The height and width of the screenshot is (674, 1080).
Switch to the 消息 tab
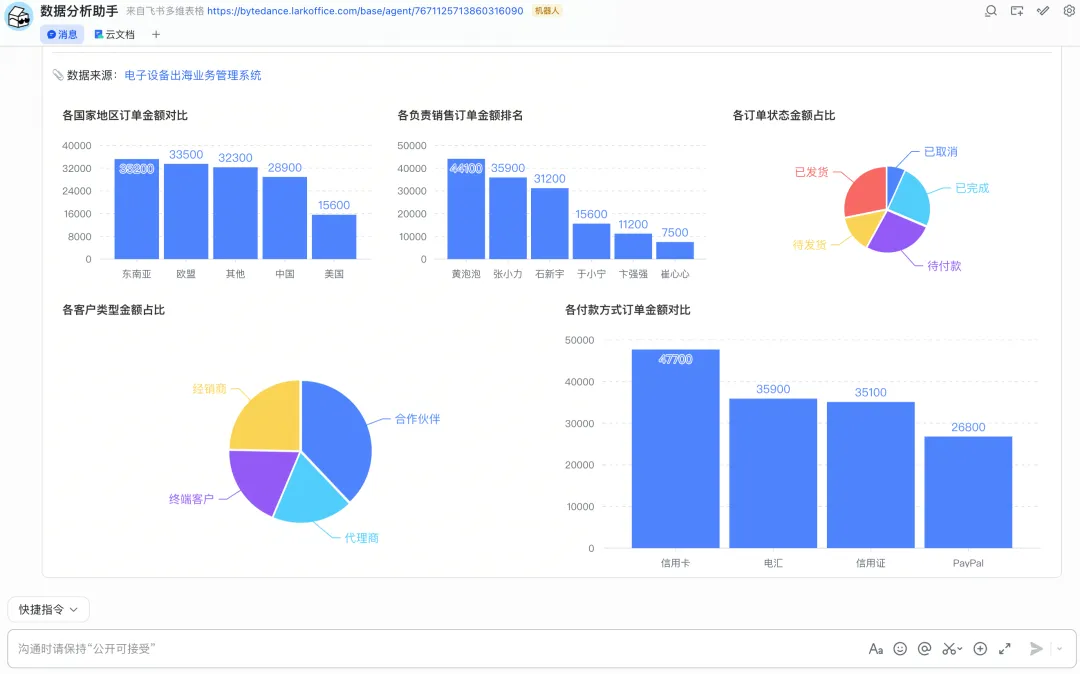pyautogui.click(x=62, y=34)
